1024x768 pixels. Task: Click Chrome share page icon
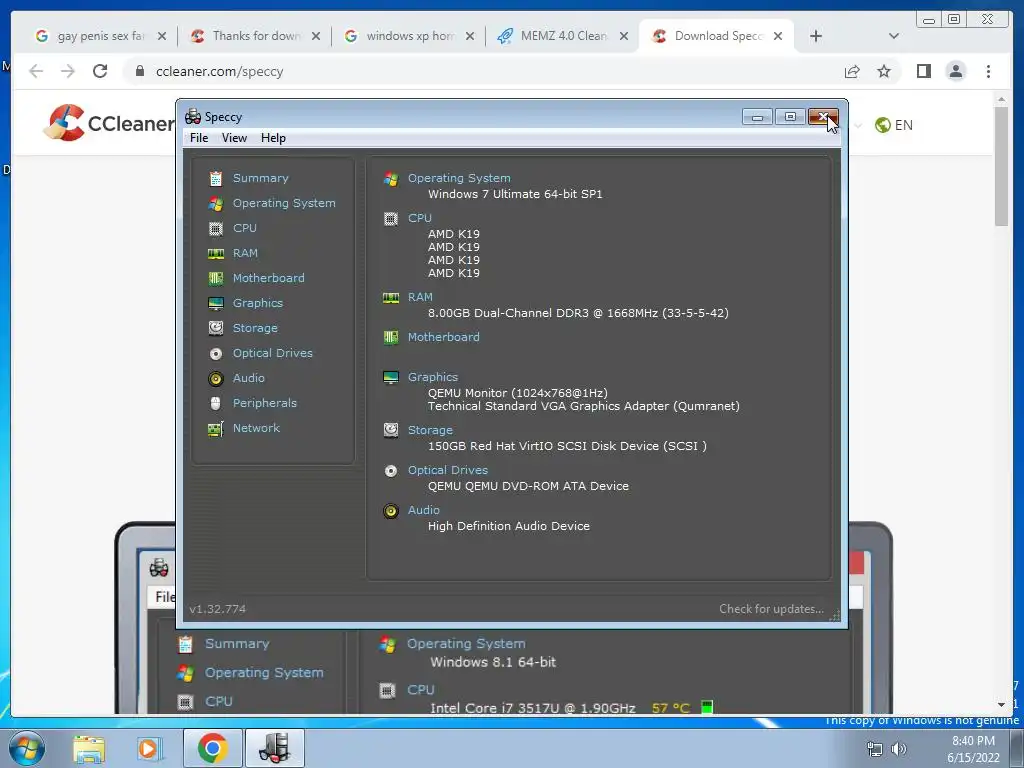pos(852,71)
